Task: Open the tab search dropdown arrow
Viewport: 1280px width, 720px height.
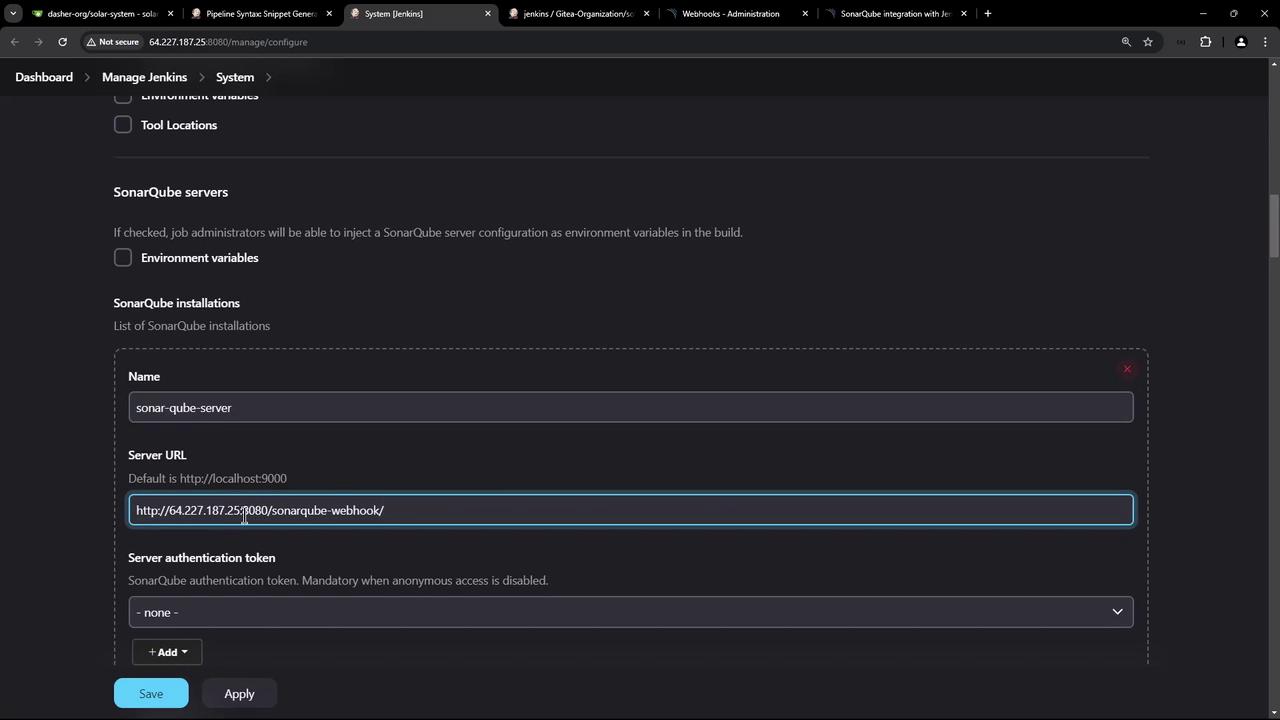Action: [13, 14]
